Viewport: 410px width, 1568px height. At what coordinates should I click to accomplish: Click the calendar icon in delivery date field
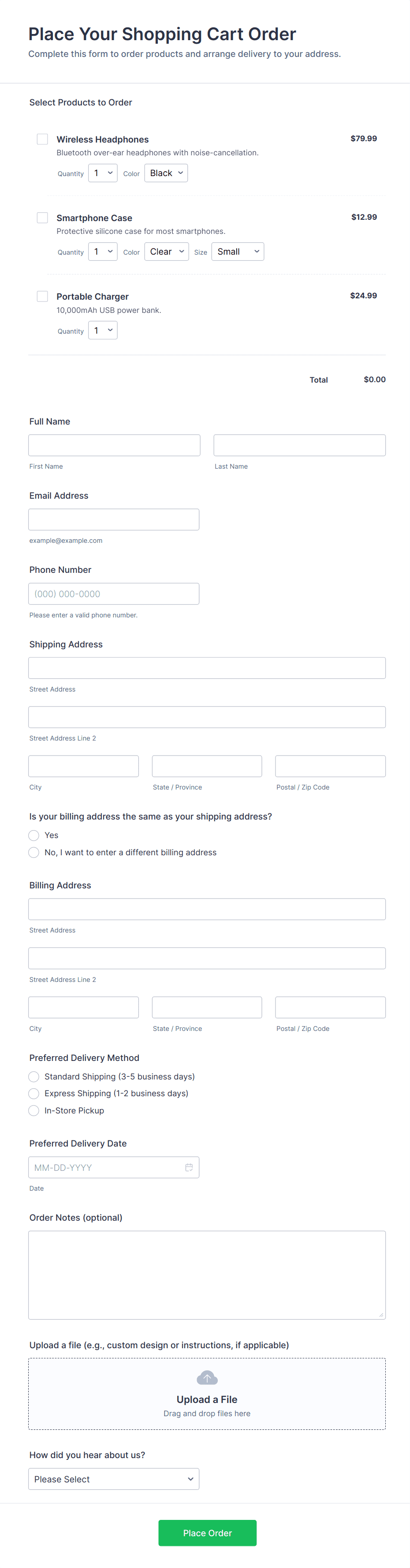pos(189,1167)
